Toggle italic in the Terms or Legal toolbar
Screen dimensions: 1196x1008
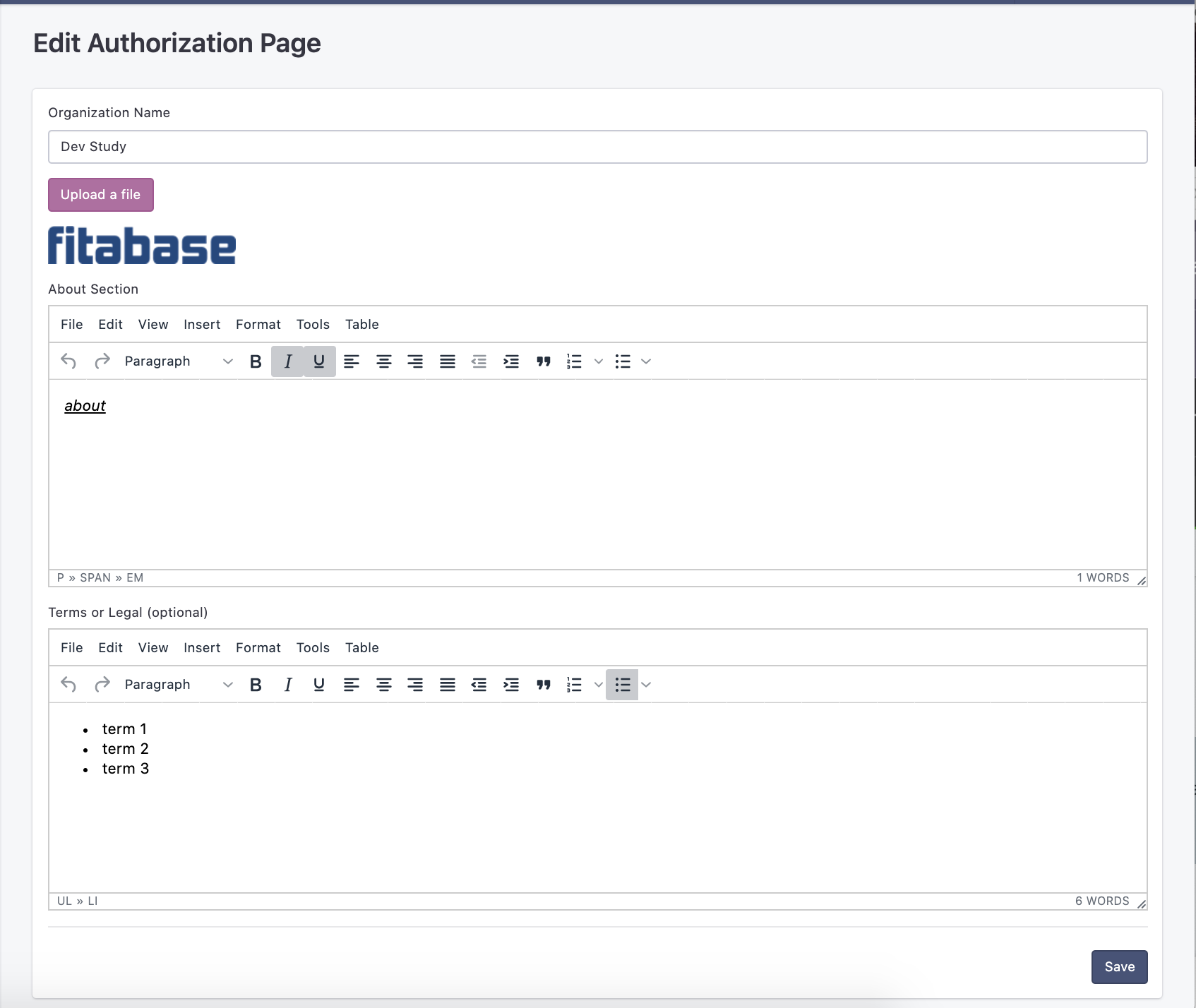tap(287, 685)
